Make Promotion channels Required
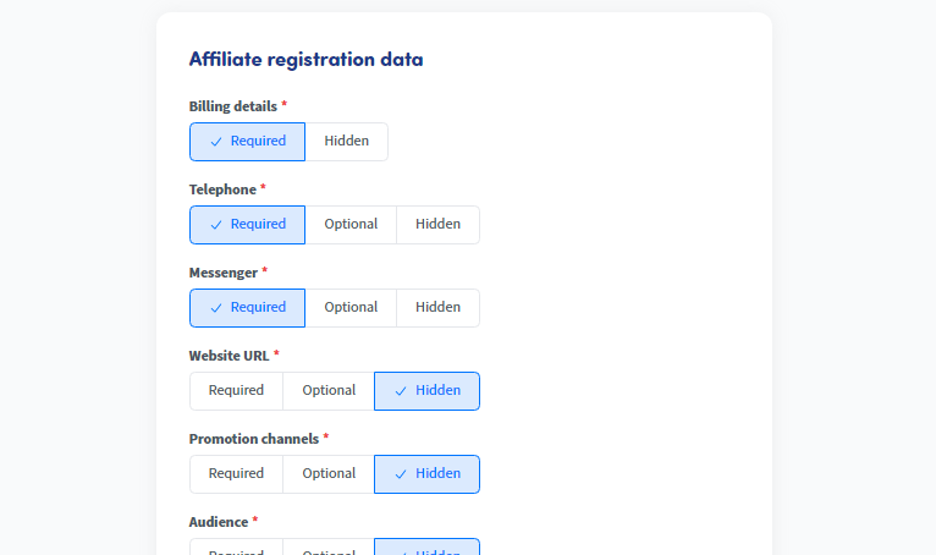The width and height of the screenshot is (936, 556). pyautogui.click(x=236, y=474)
